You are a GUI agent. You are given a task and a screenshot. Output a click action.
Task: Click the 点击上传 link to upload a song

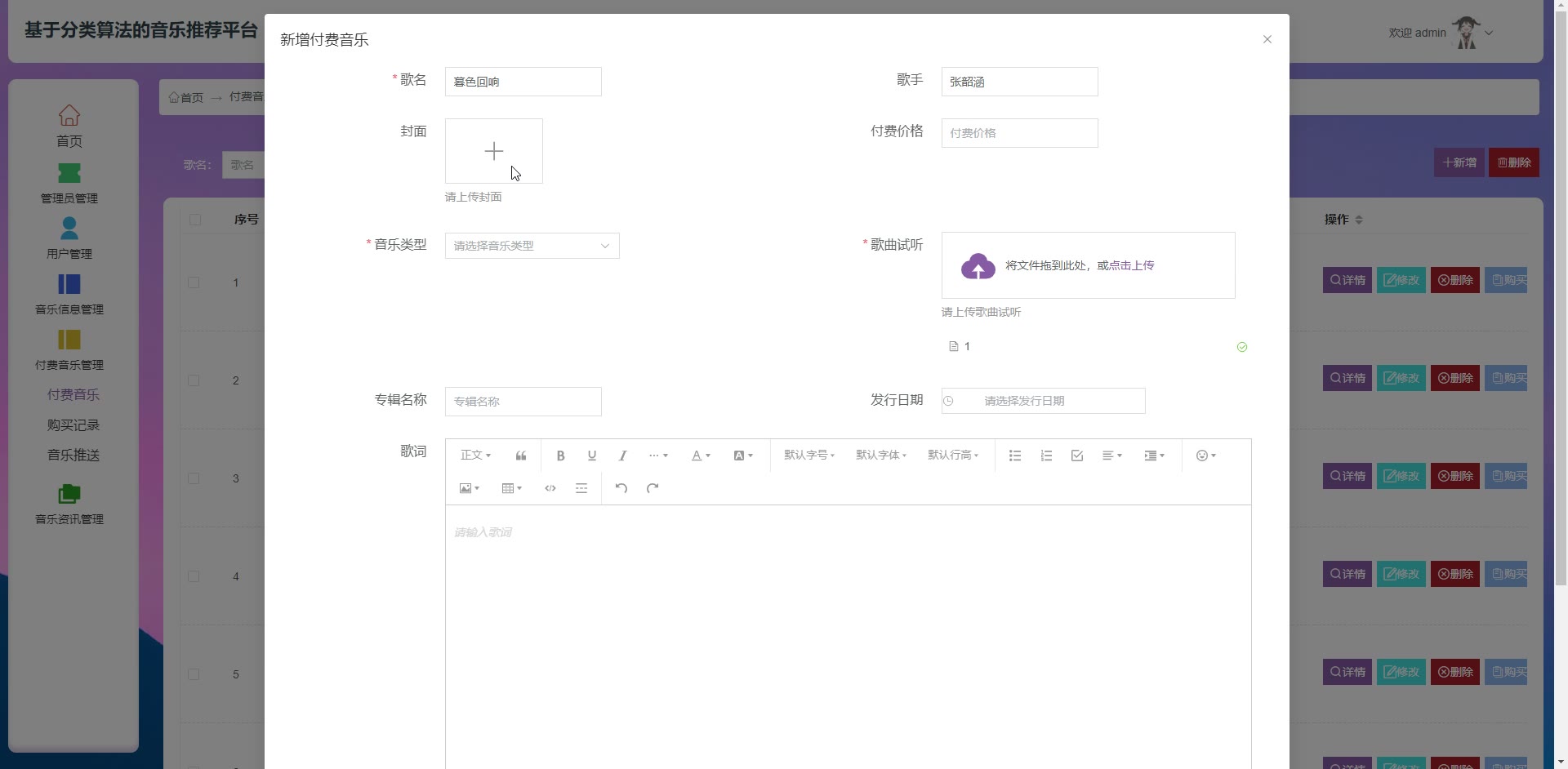tap(1131, 265)
